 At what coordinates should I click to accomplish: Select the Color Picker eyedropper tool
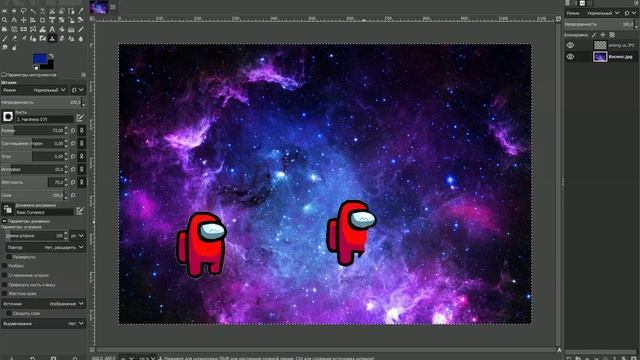tap(80, 11)
